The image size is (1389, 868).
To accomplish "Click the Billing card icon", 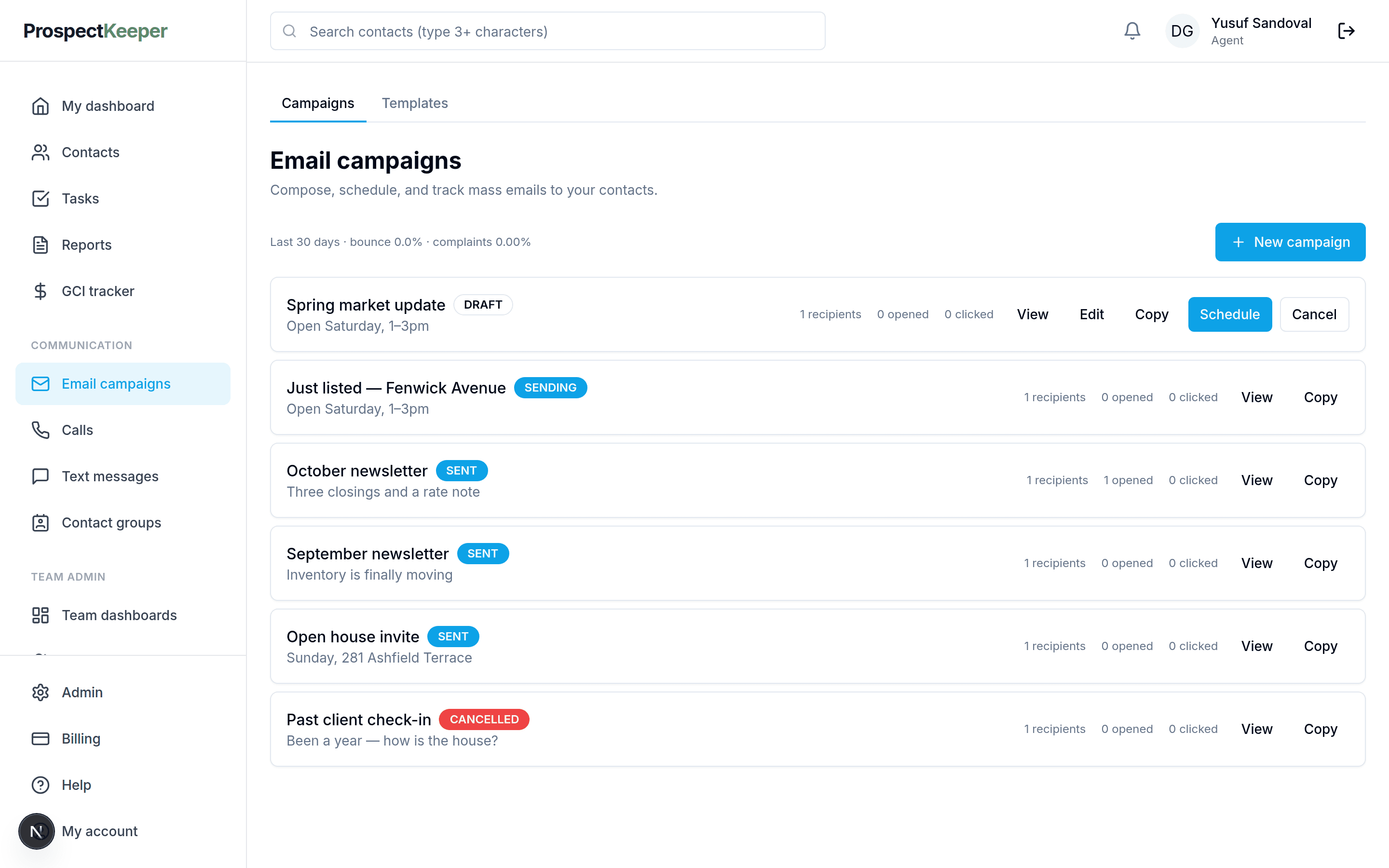I will (x=40, y=739).
